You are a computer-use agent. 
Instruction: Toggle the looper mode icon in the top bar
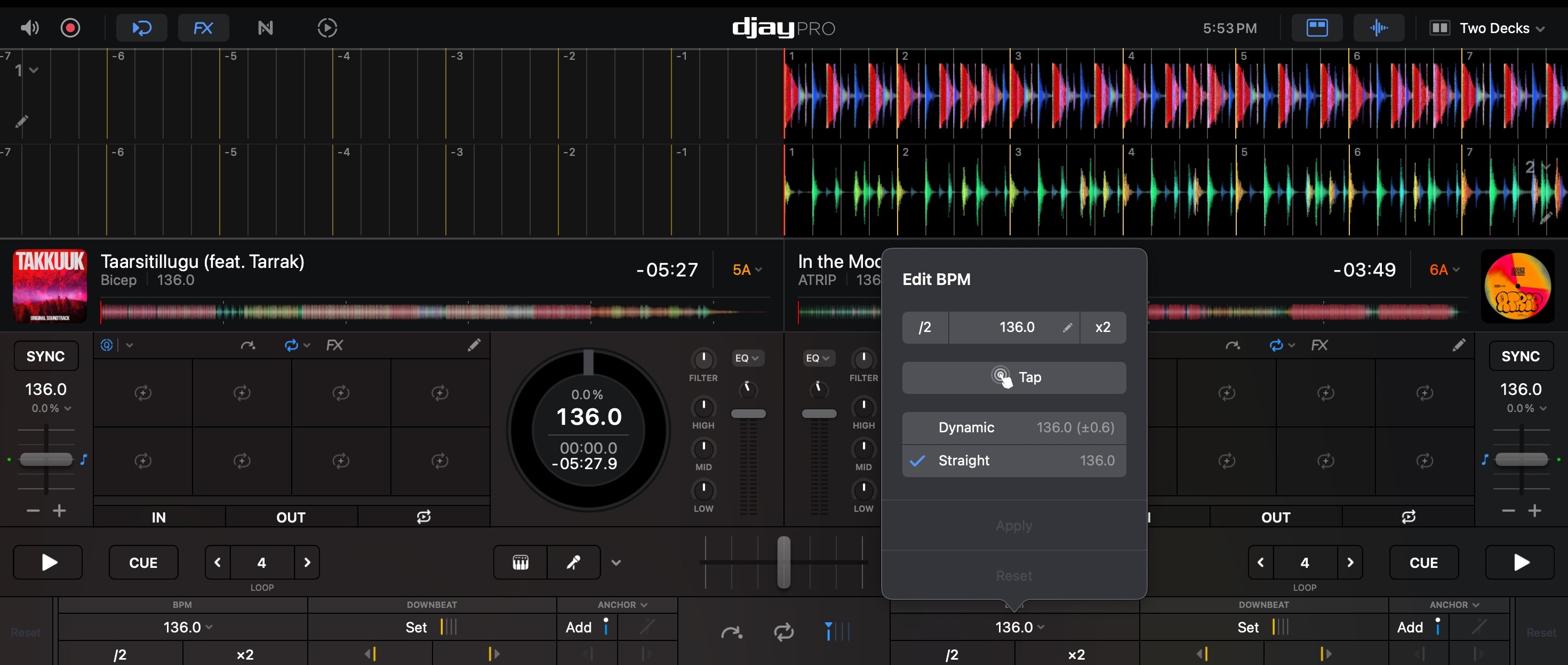[141, 28]
